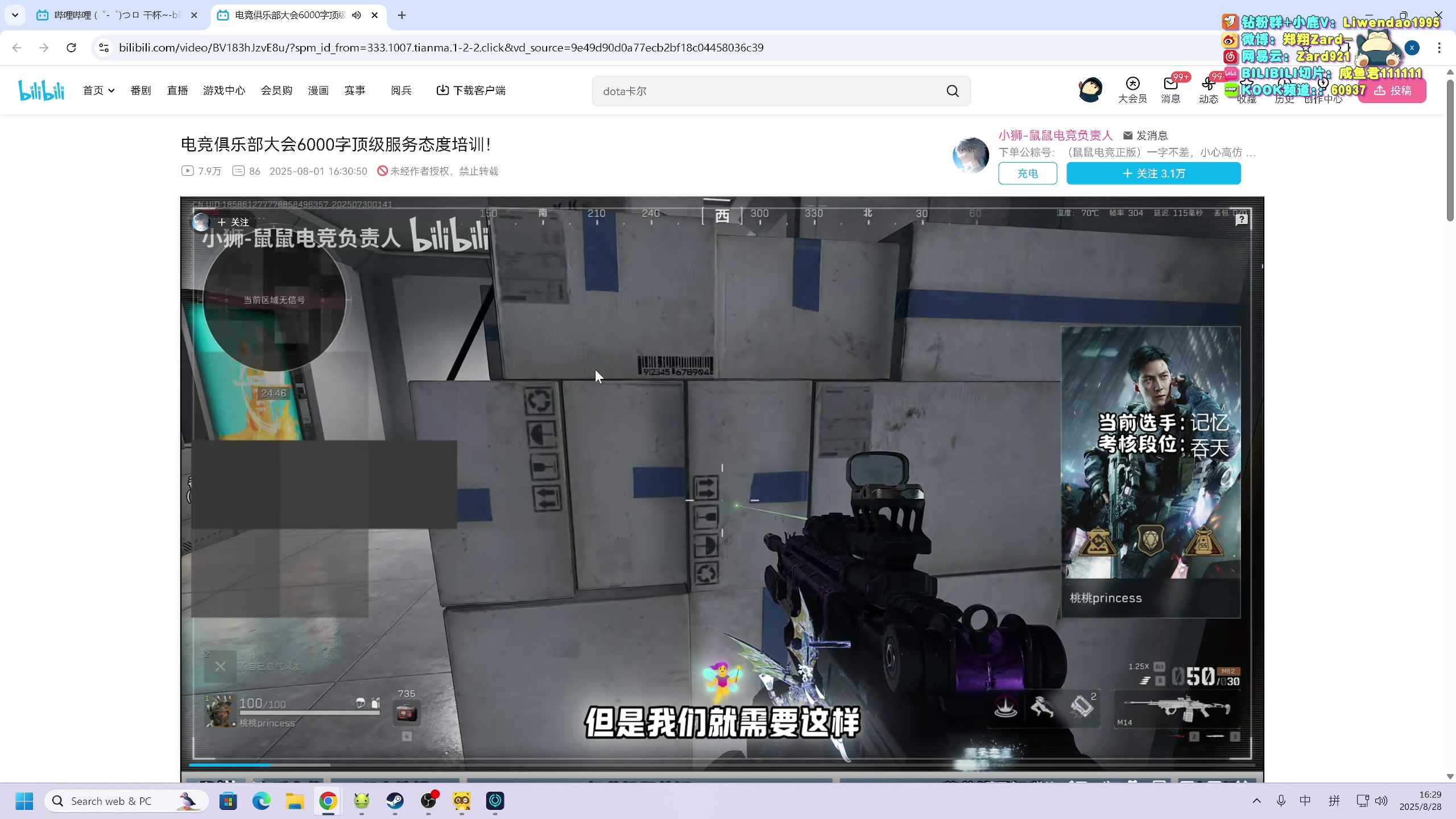
Task: Click the pink 投稿 upload button
Action: coord(1392,90)
